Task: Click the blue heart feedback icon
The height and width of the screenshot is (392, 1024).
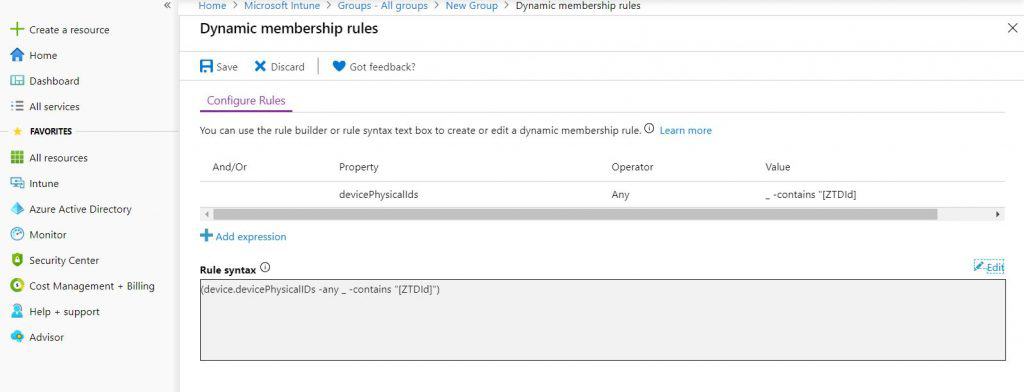Action: [x=338, y=66]
